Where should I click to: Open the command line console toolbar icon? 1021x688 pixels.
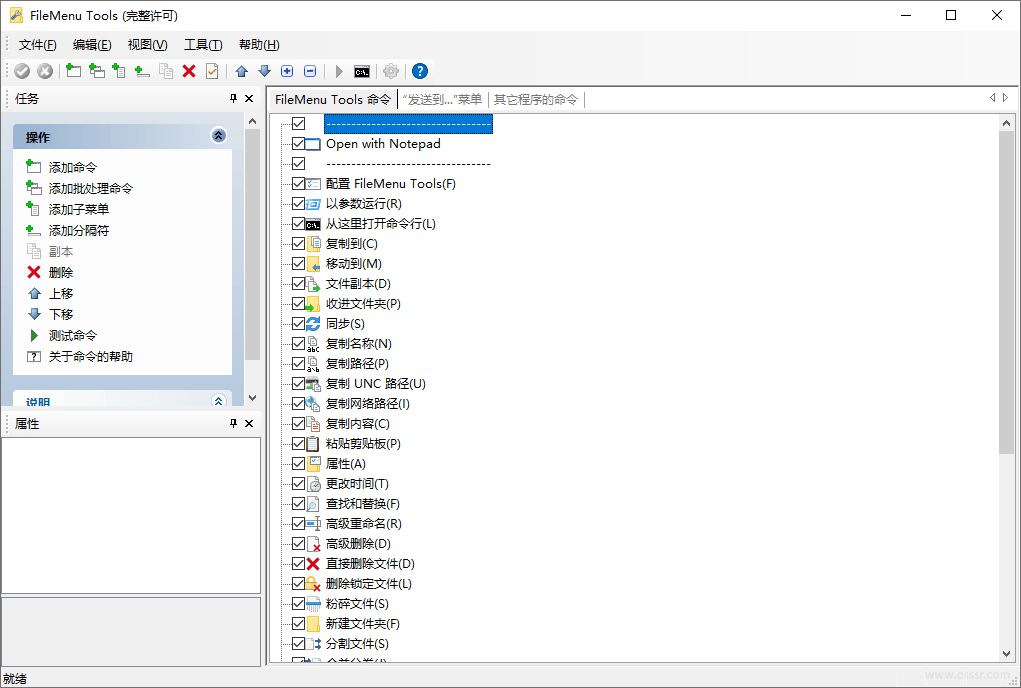[362, 71]
